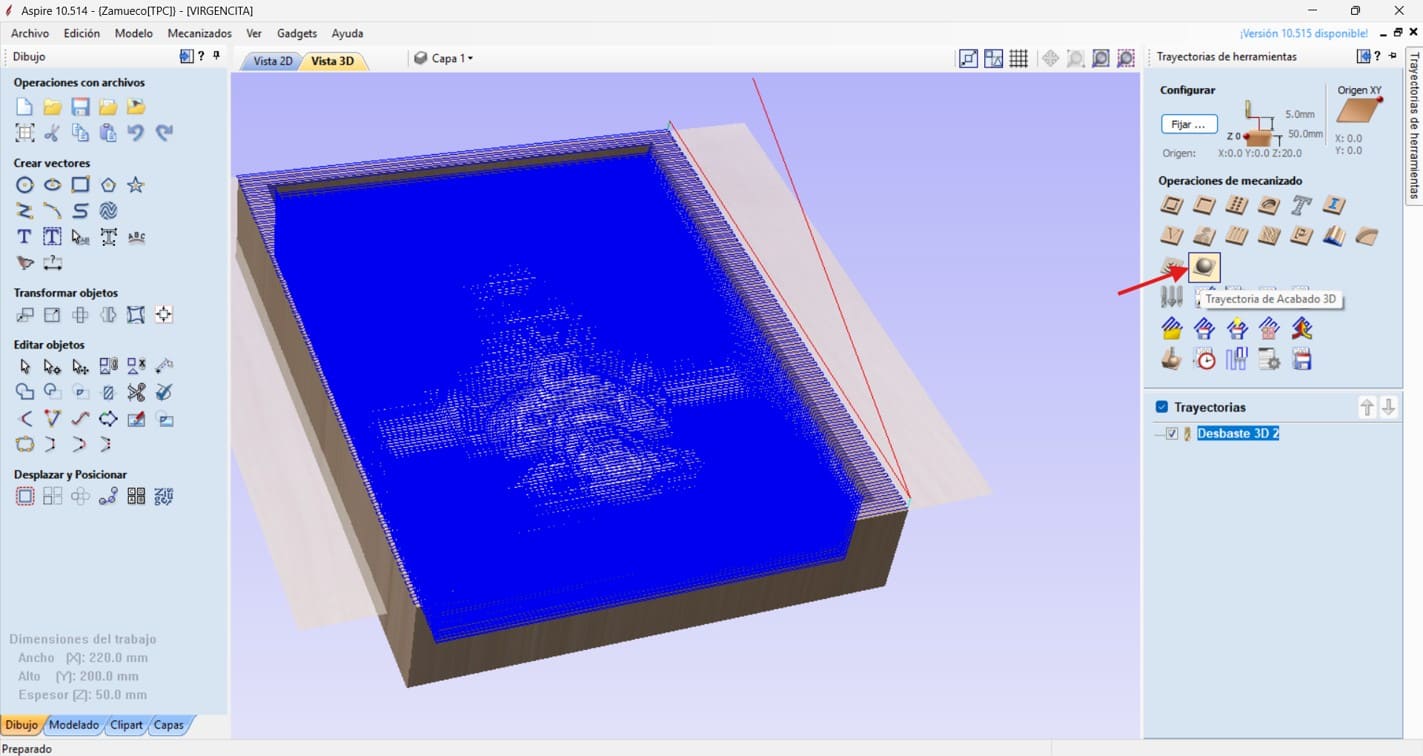Draw a circle vector
Viewport: 1423px width, 756px height.
tap(25, 185)
